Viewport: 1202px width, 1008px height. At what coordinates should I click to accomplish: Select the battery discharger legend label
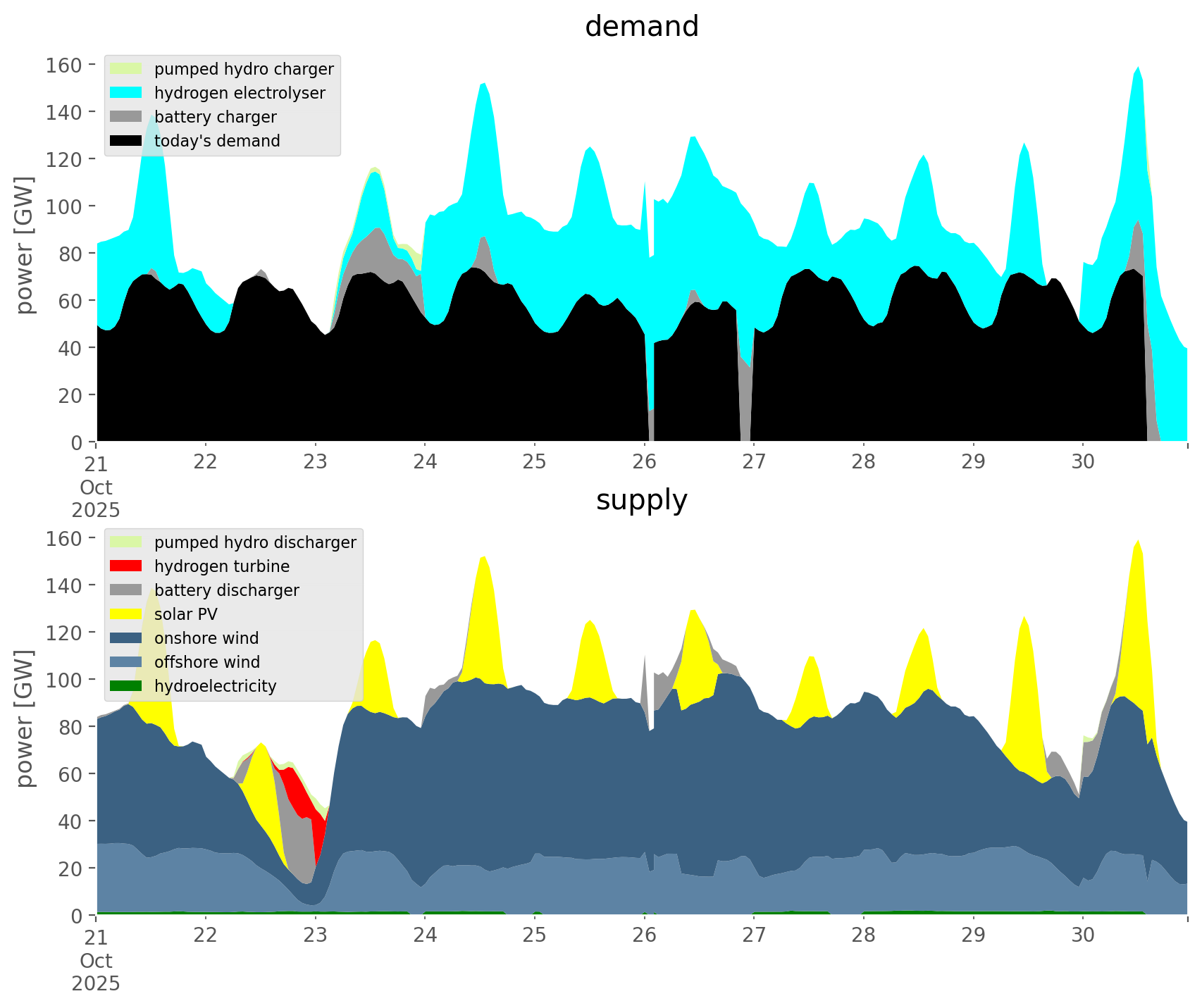[226, 590]
